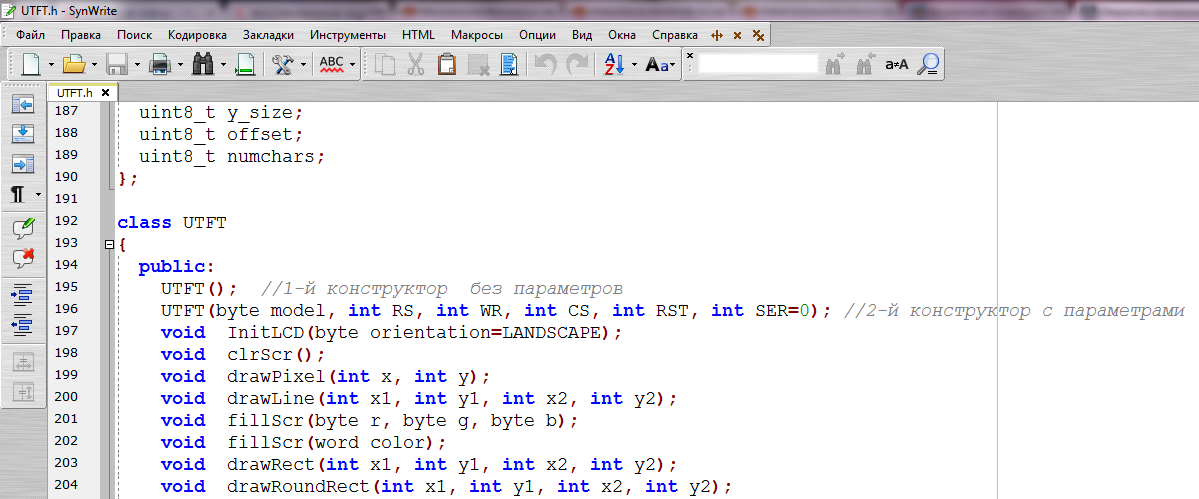Image resolution: width=1199 pixels, height=499 pixels.
Task: Click the ABC spell check icon
Action: (331, 65)
